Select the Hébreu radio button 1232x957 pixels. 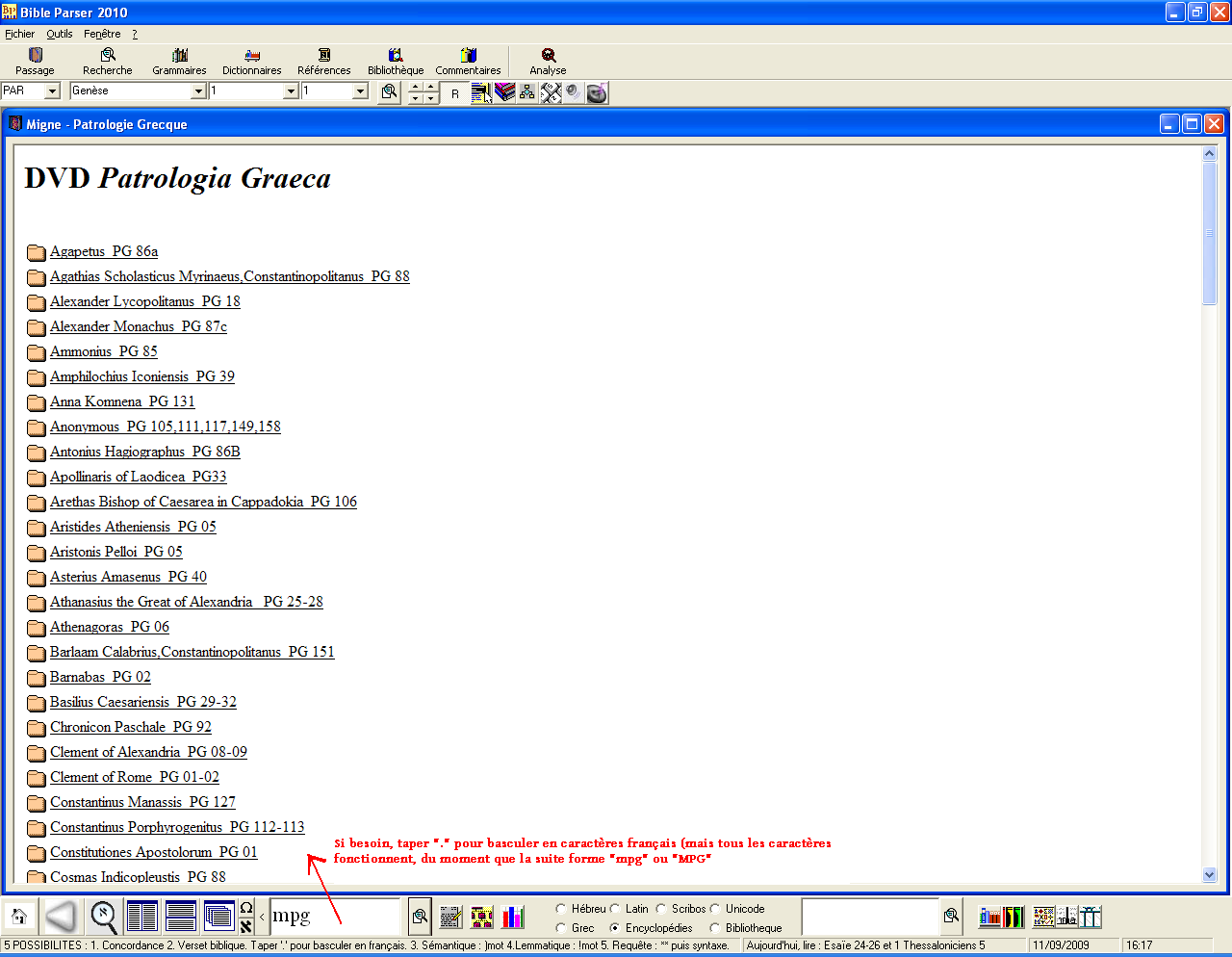click(561, 909)
